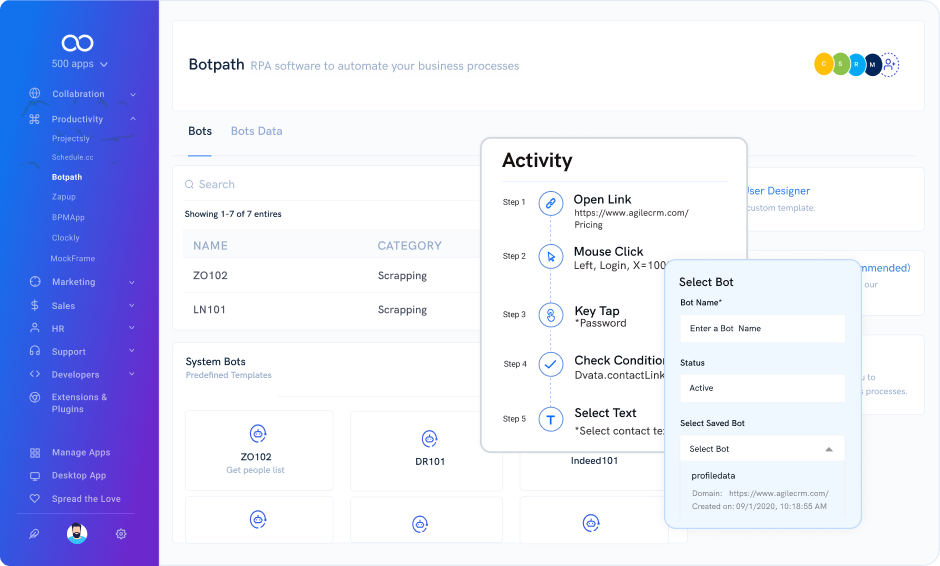Click the Spread the Love link

pyautogui.click(x=85, y=499)
